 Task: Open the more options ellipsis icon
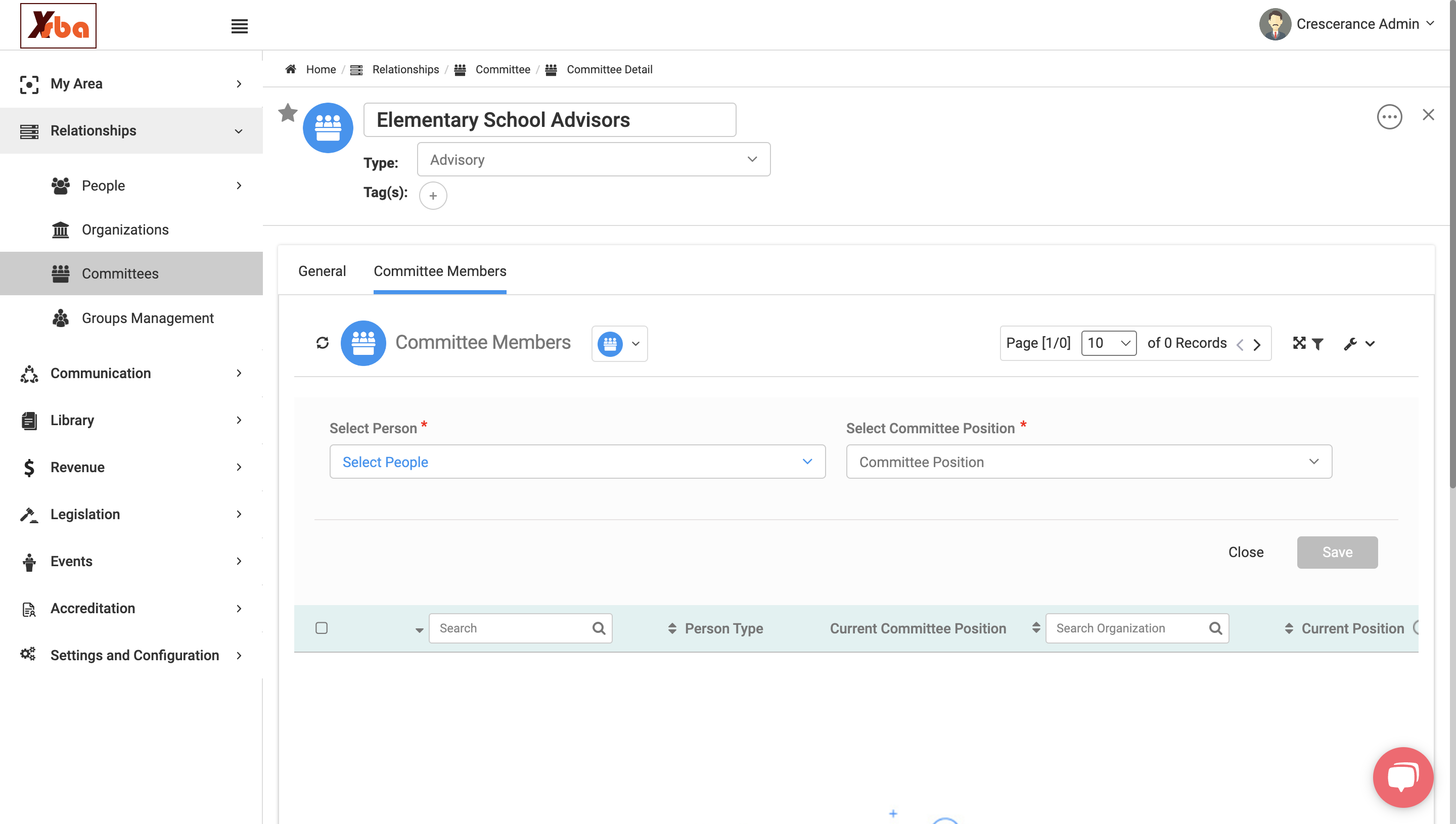click(1389, 117)
